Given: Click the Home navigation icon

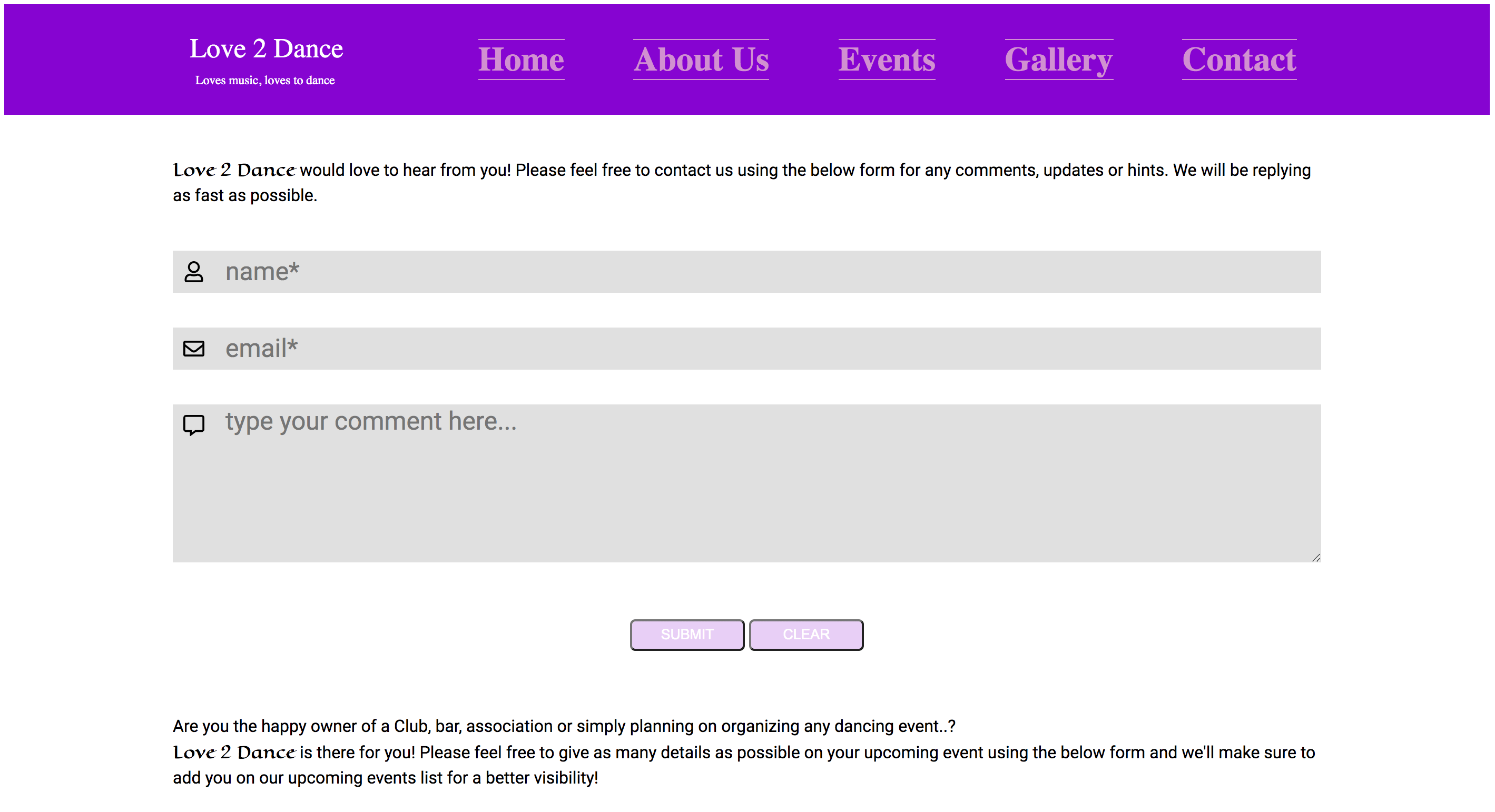Looking at the screenshot, I should (520, 59).
